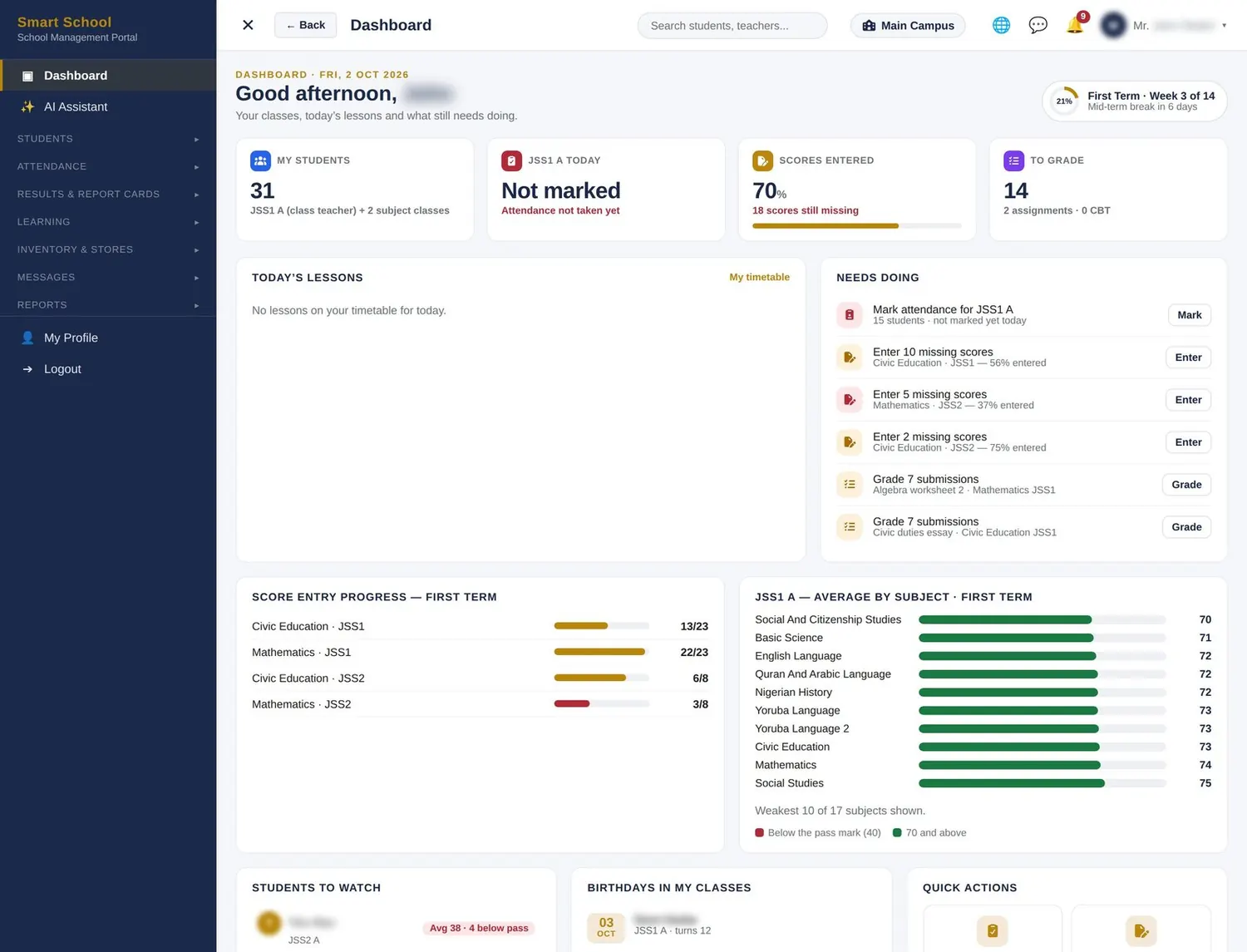Expand the Students sidebar section
Screen dimensions: 1247x952
108,139
